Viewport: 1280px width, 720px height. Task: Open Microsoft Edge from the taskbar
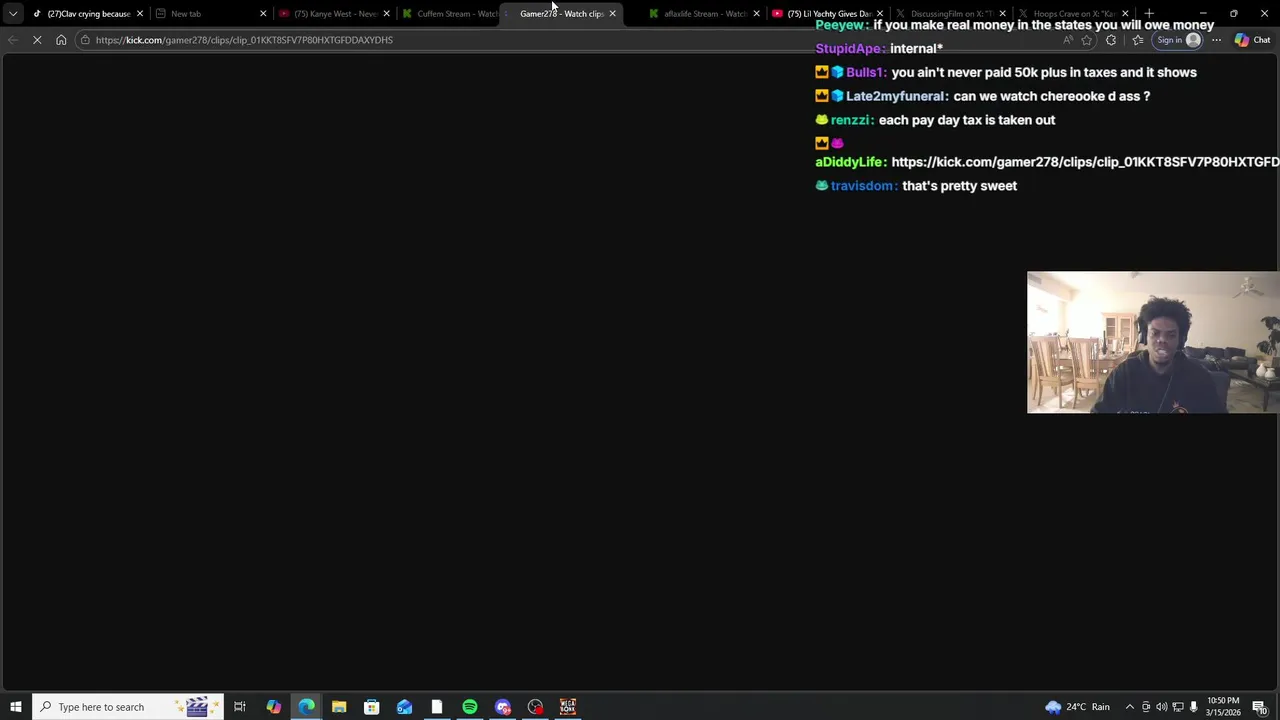coord(306,707)
